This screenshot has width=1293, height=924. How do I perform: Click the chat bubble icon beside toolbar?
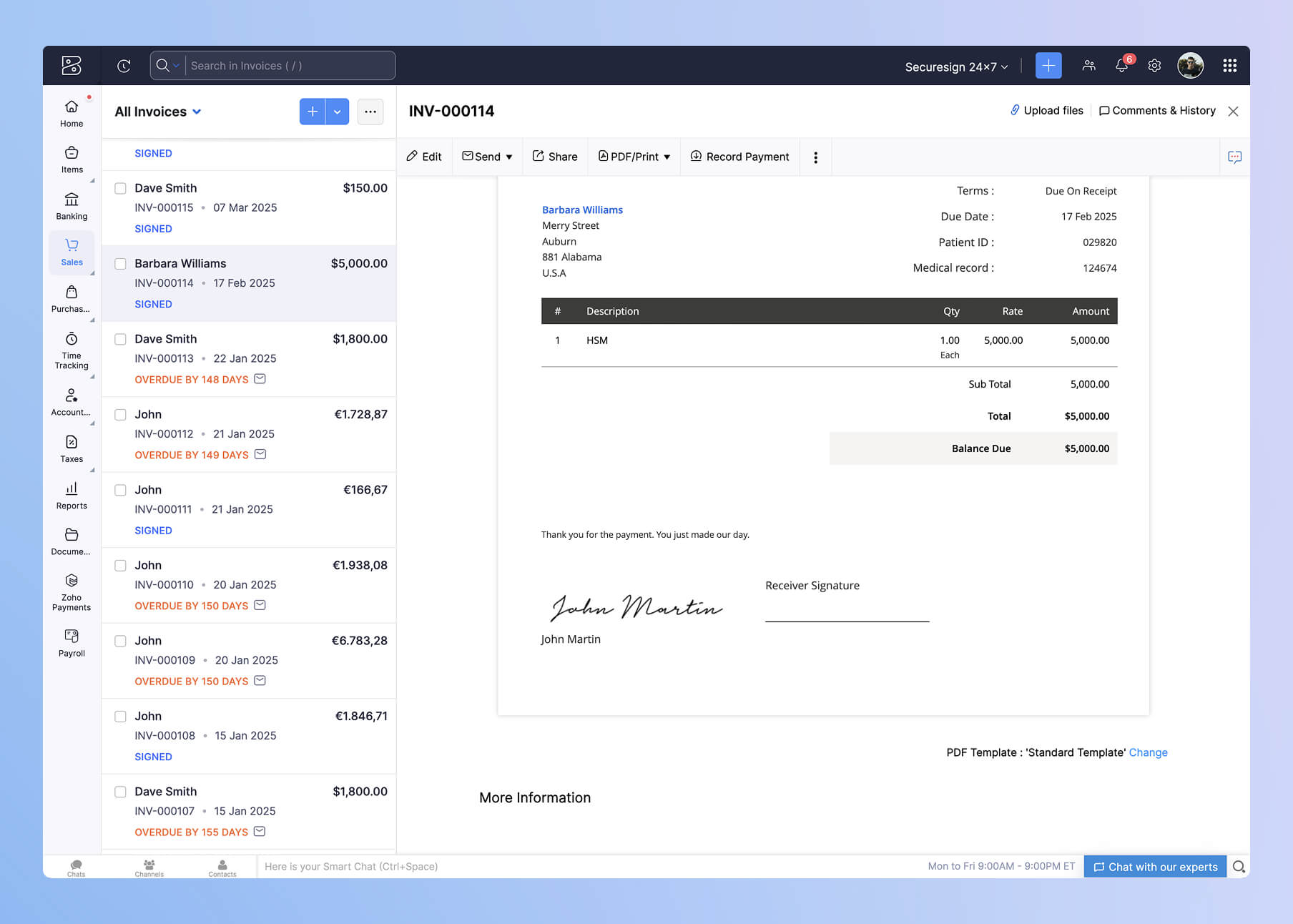1234,157
